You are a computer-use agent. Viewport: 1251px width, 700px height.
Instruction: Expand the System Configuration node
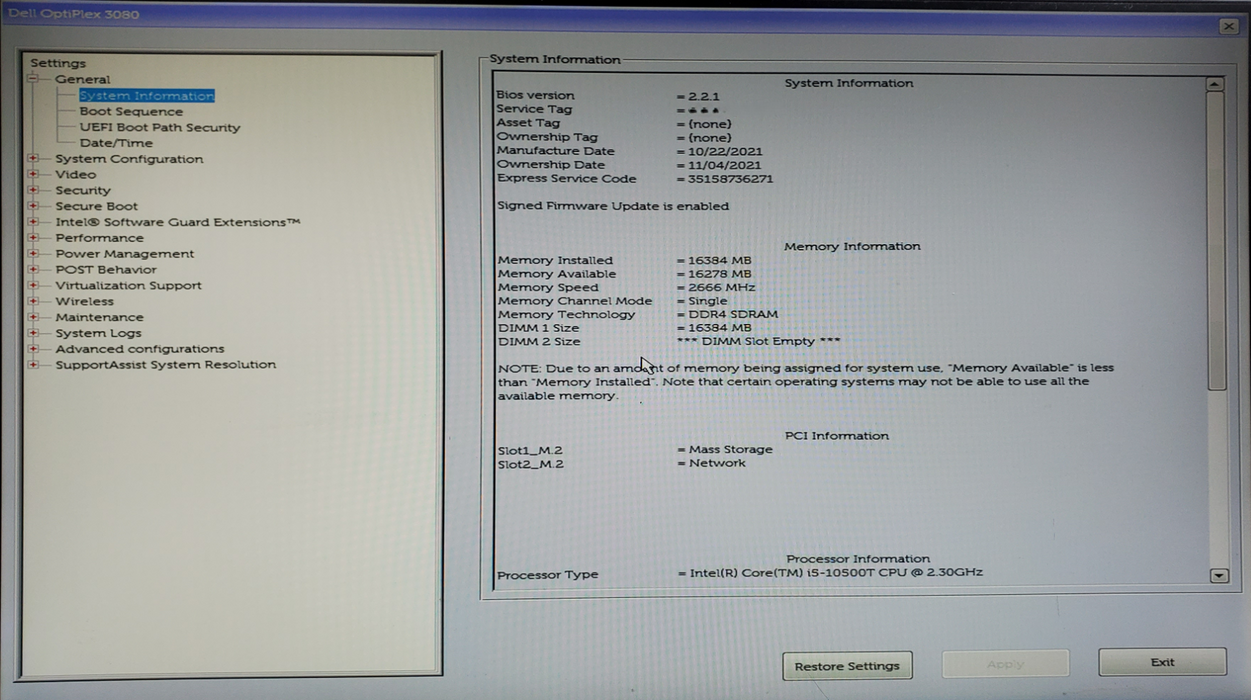tap(33, 158)
